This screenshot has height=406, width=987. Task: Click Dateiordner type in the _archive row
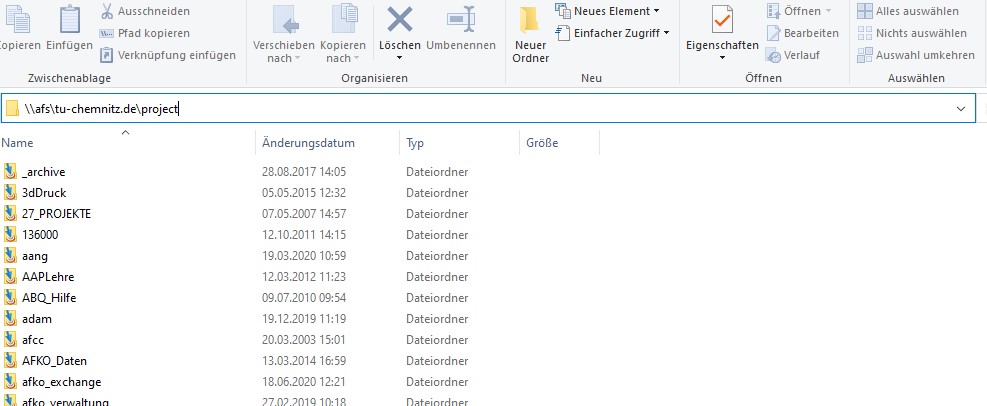click(437, 171)
